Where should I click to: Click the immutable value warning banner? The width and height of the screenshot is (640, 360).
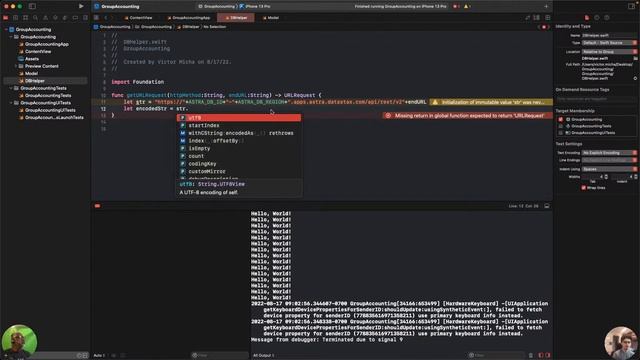click(x=491, y=102)
